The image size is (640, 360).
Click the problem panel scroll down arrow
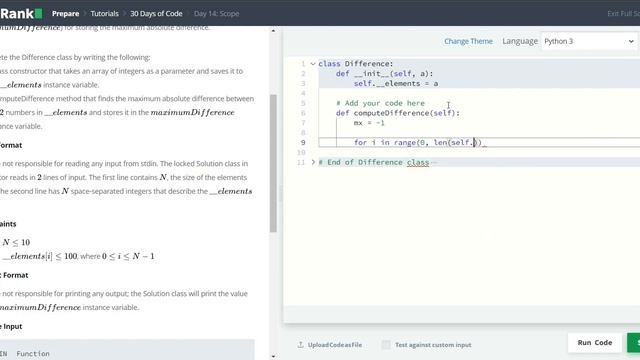click(273, 356)
